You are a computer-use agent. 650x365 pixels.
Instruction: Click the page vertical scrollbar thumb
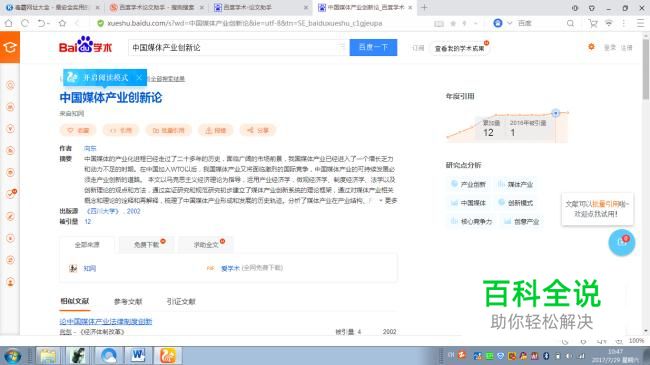click(645, 68)
